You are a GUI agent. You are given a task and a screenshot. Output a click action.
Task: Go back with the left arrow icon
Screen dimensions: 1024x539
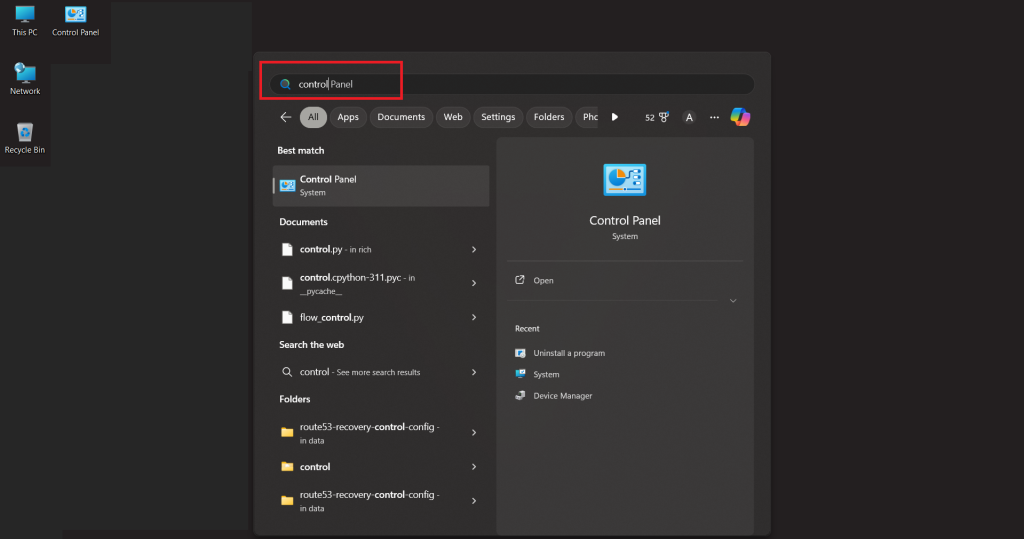tap(285, 117)
